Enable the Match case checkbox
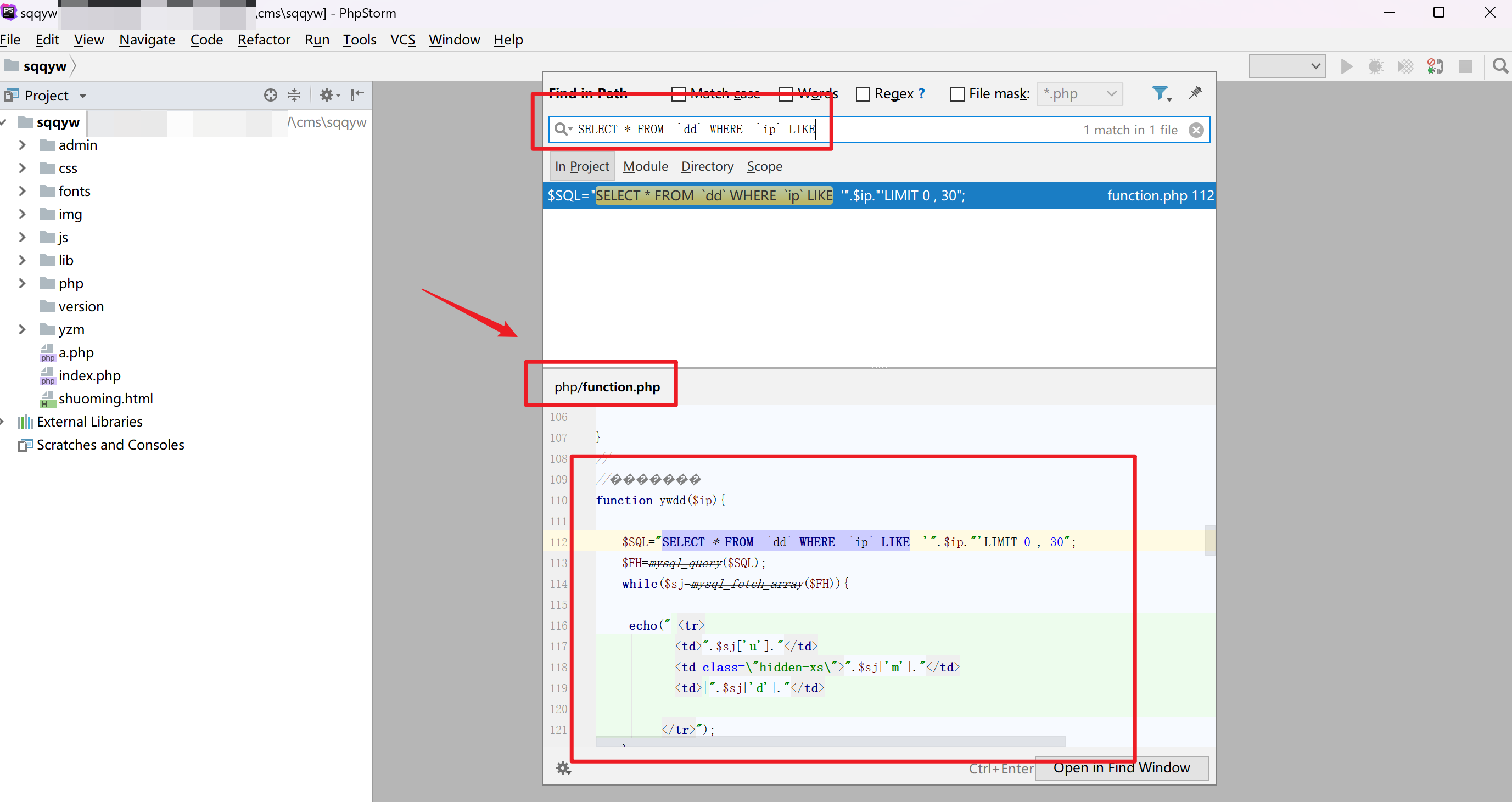1512x802 pixels. click(x=678, y=94)
